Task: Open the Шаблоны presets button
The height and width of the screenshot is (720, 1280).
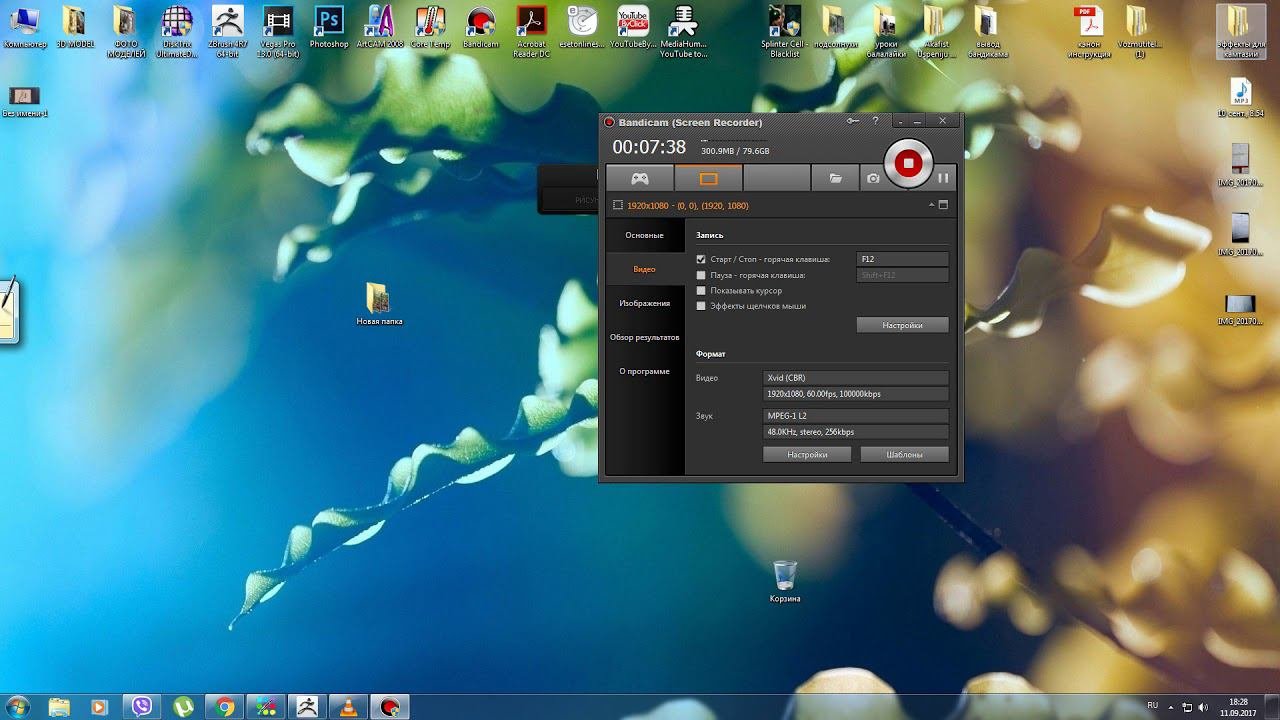Action: pyautogui.click(x=904, y=454)
